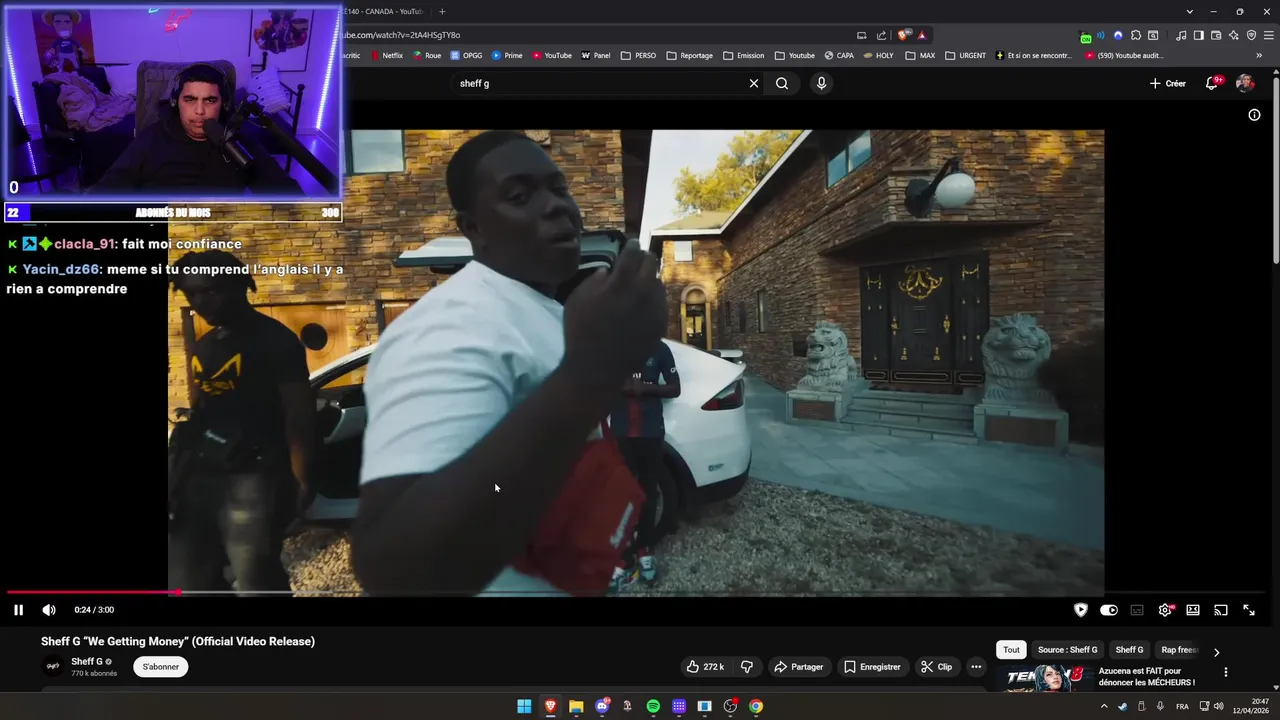Toggle the subtitles button in the player
The height and width of the screenshot is (720, 1280).
click(x=1137, y=610)
